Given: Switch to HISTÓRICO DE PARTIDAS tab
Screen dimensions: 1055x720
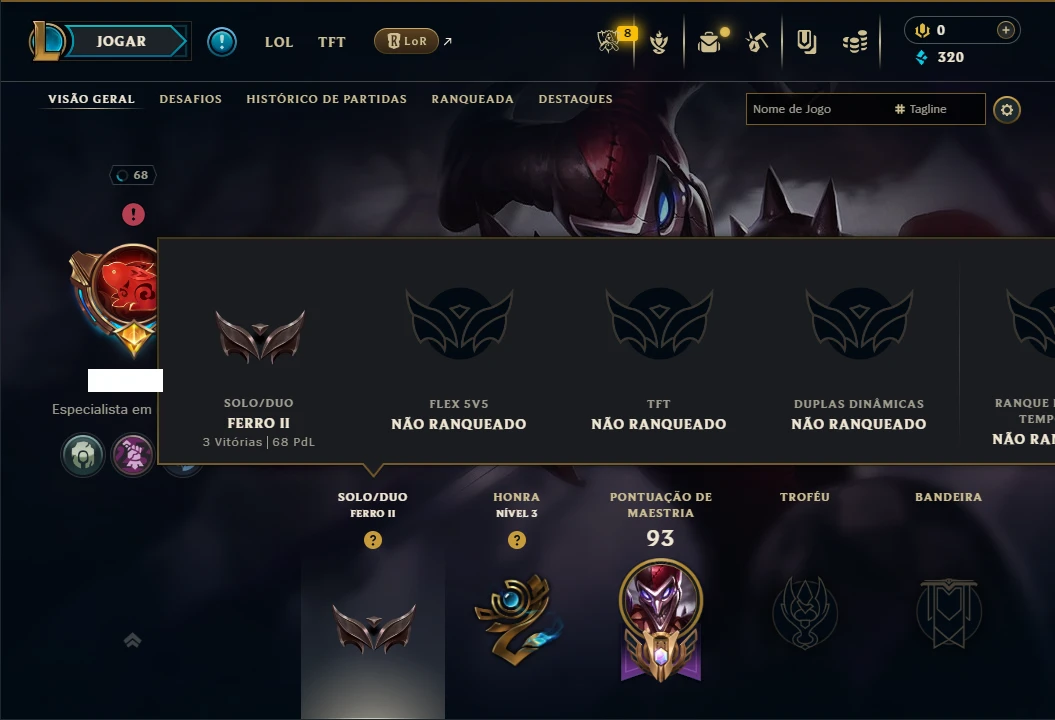Looking at the screenshot, I should (326, 99).
